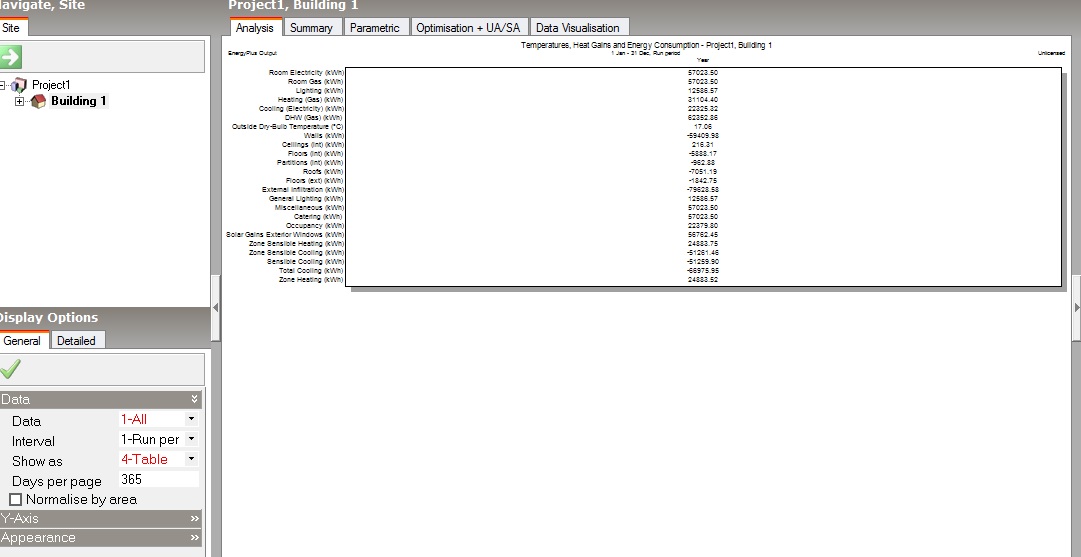This screenshot has width=1081, height=557.
Task: Expand the Y-Axis options section
Action: [x=195, y=518]
